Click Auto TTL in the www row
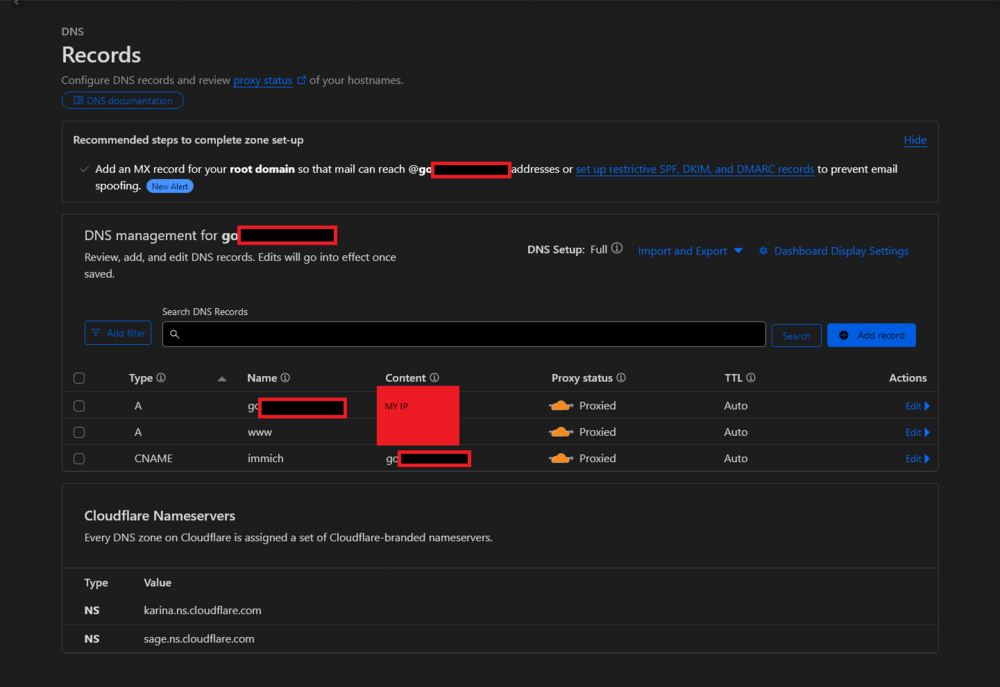The image size is (1000, 687). coord(735,432)
